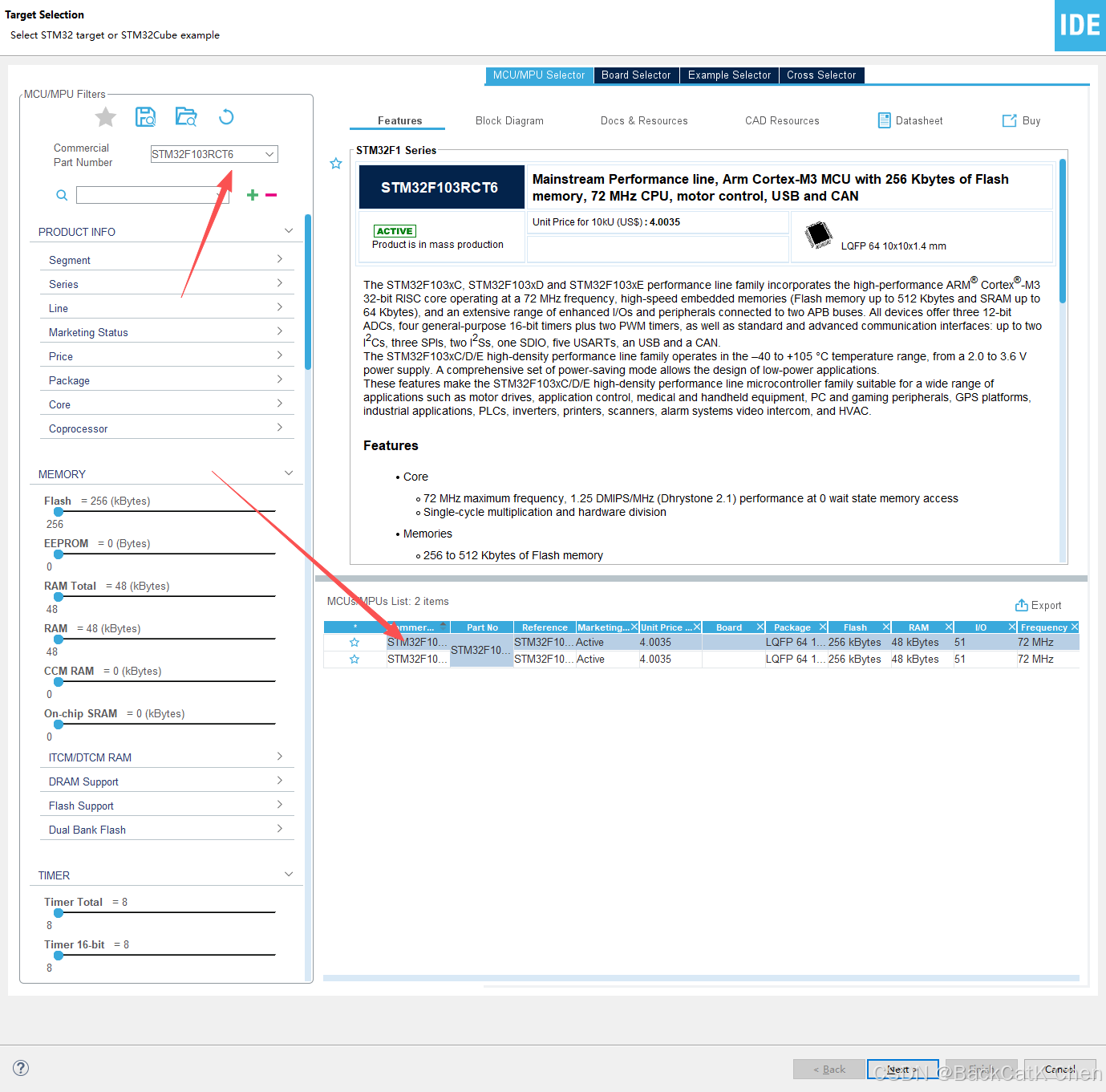Expand the Price filter
This screenshot has width=1106, height=1092.
click(x=280, y=355)
